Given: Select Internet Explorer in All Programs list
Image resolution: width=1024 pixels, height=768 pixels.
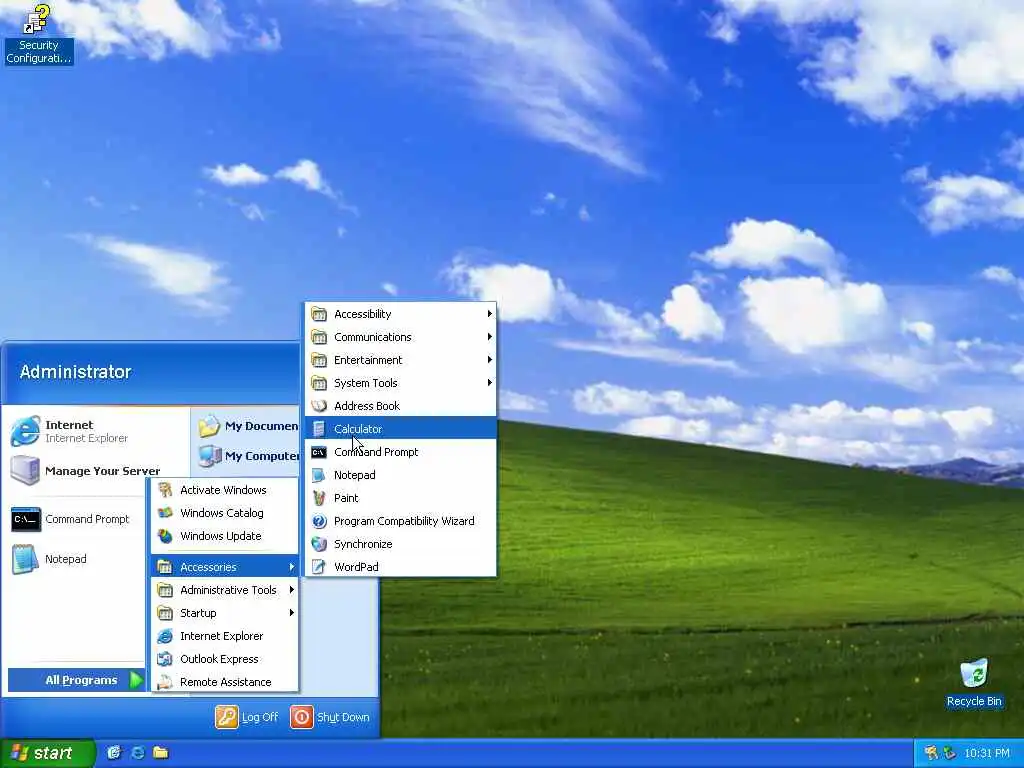Looking at the screenshot, I should coord(225,636).
